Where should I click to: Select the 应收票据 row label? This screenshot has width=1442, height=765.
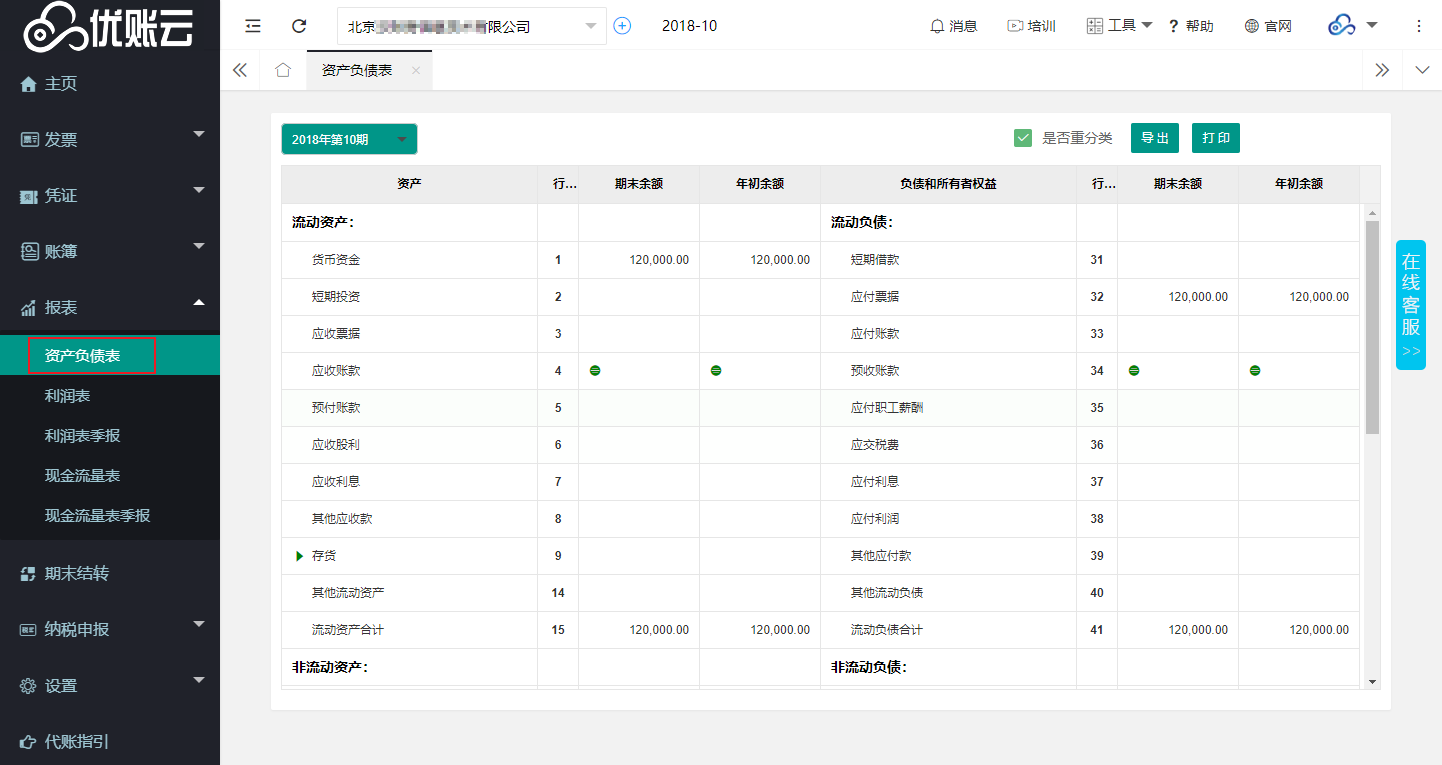(336, 334)
